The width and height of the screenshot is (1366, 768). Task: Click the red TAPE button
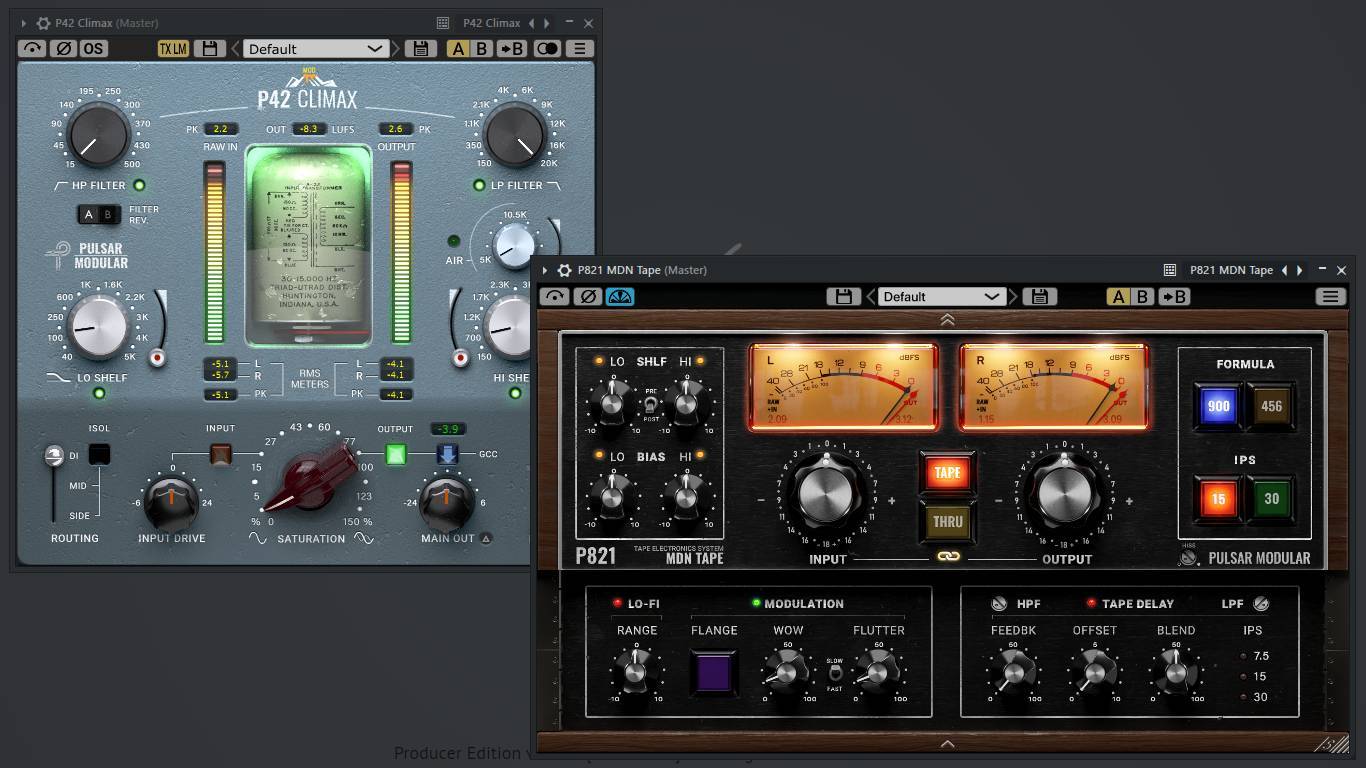click(947, 472)
